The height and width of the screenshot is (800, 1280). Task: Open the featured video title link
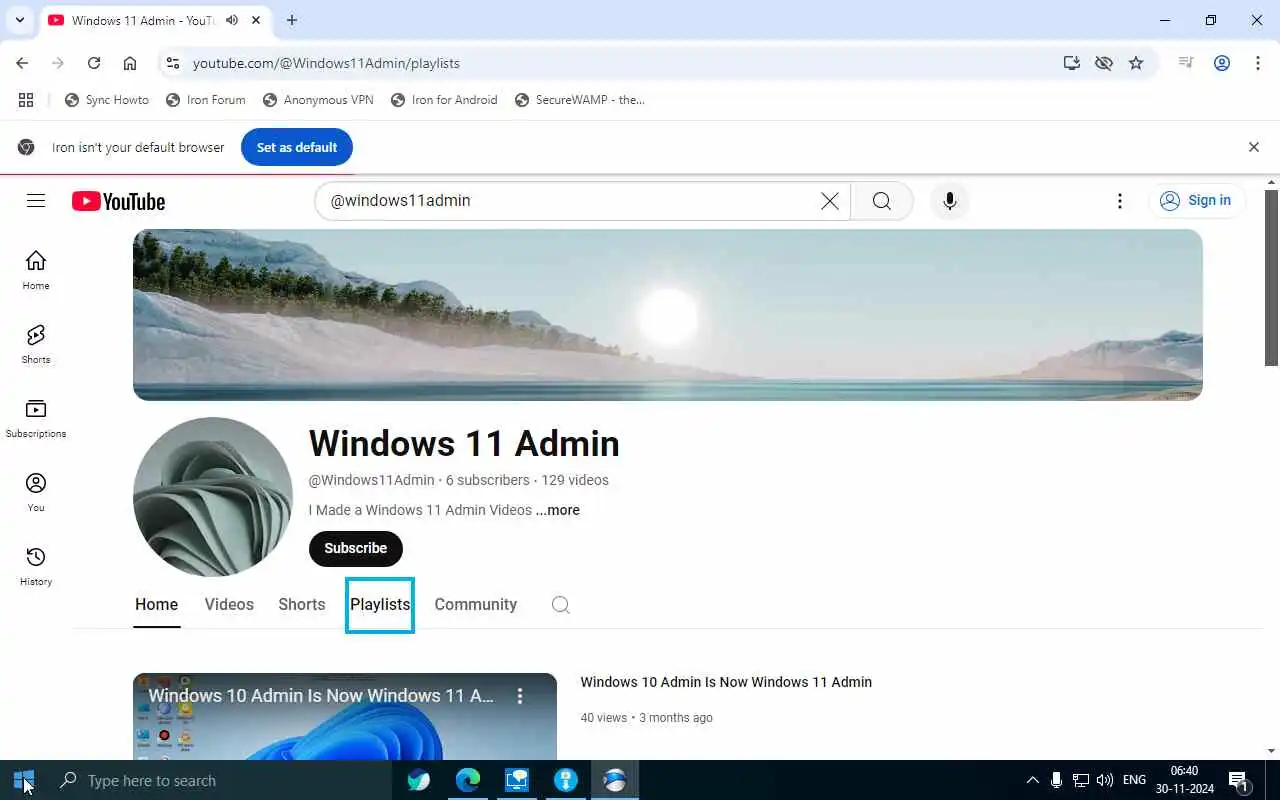(x=726, y=682)
